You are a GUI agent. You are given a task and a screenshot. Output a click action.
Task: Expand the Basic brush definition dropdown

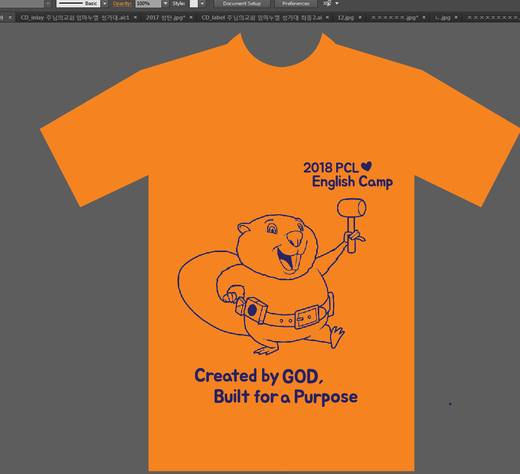[x=104, y=4]
